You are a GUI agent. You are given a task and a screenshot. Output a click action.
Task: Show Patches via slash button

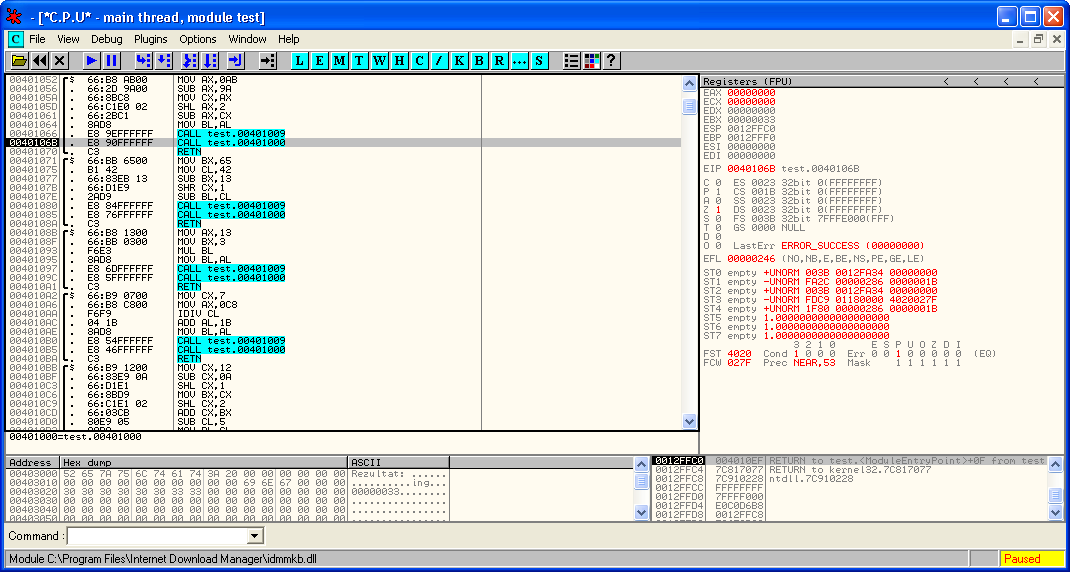(x=440, y=61)
